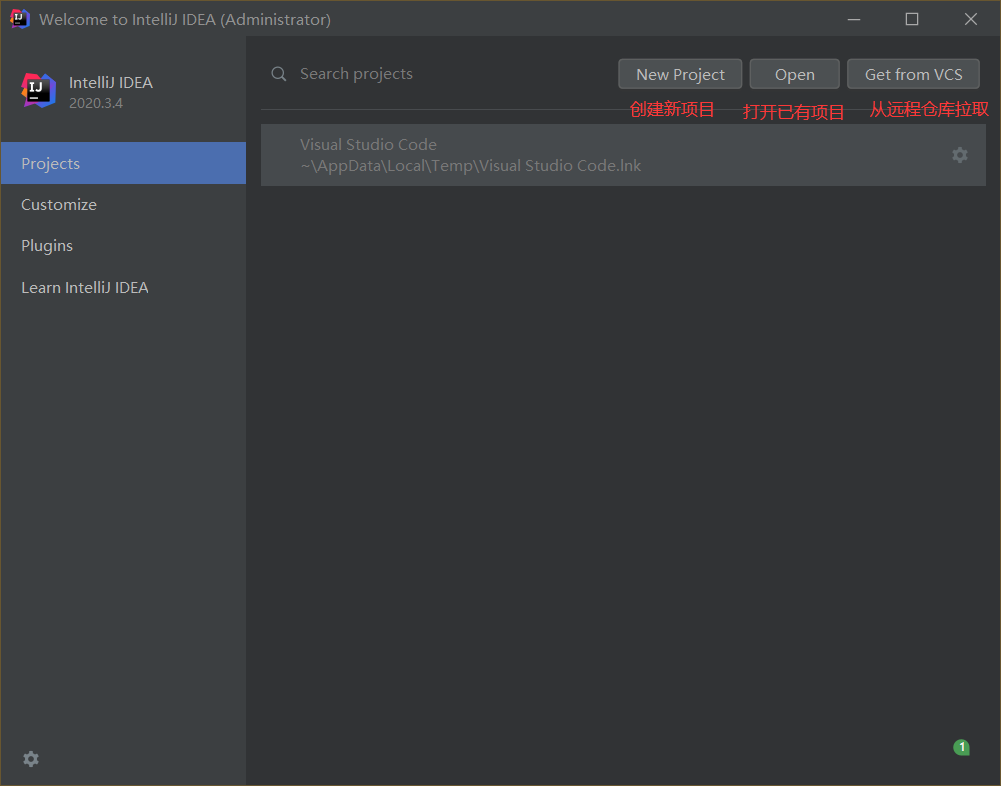Viewport: 1001px width, 786px height.
Task: Click the Open button
Action: coord(794,74)
